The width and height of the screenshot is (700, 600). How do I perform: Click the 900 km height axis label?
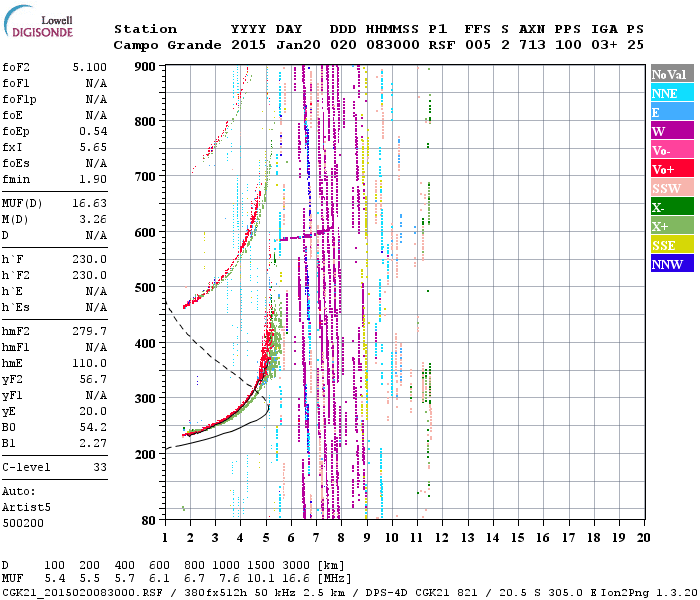pos(145,67)
